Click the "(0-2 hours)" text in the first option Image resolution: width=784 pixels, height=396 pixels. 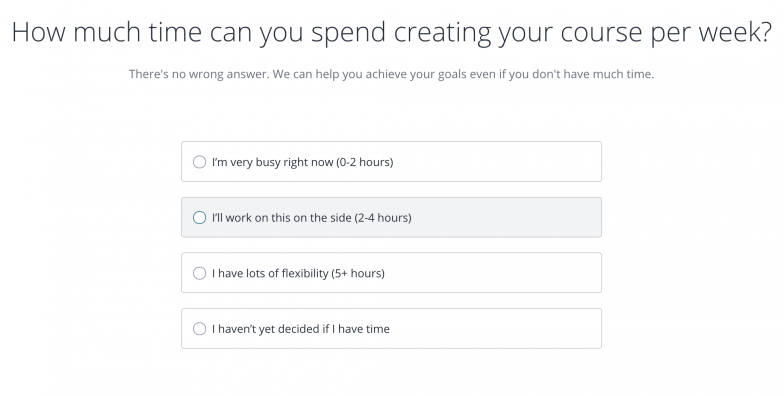click(365, 162)
